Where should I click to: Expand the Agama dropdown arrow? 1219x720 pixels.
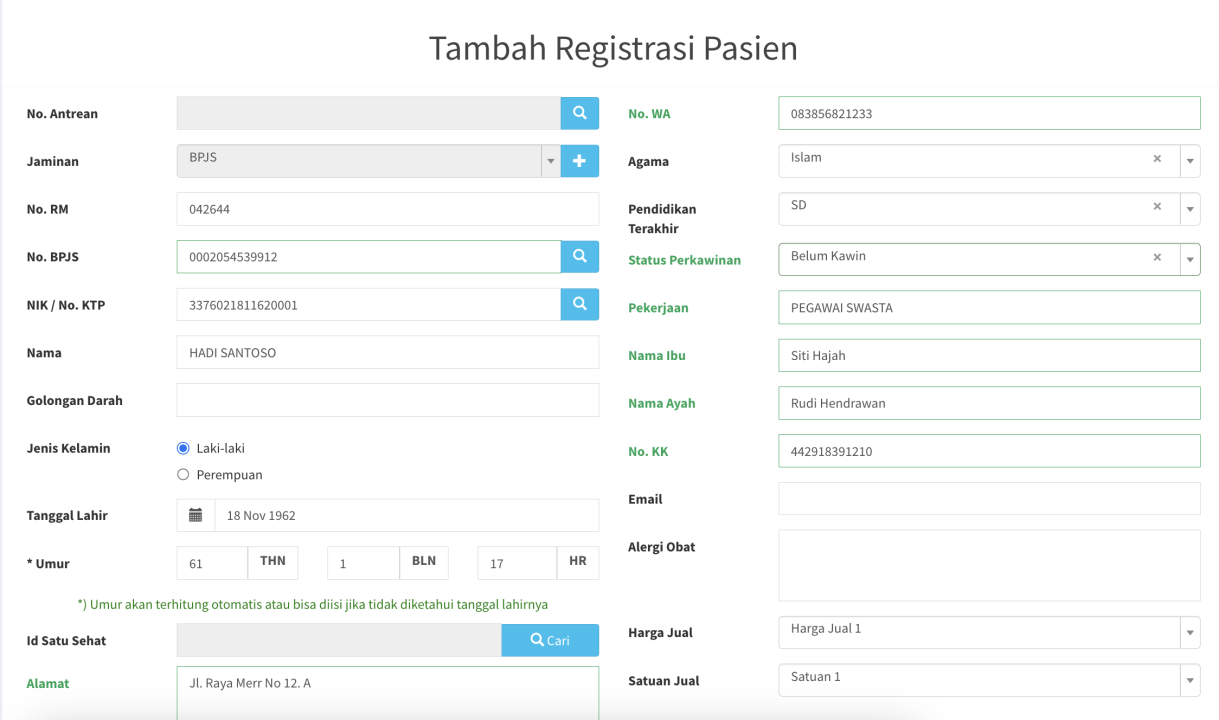click(x=1190, y=161)
